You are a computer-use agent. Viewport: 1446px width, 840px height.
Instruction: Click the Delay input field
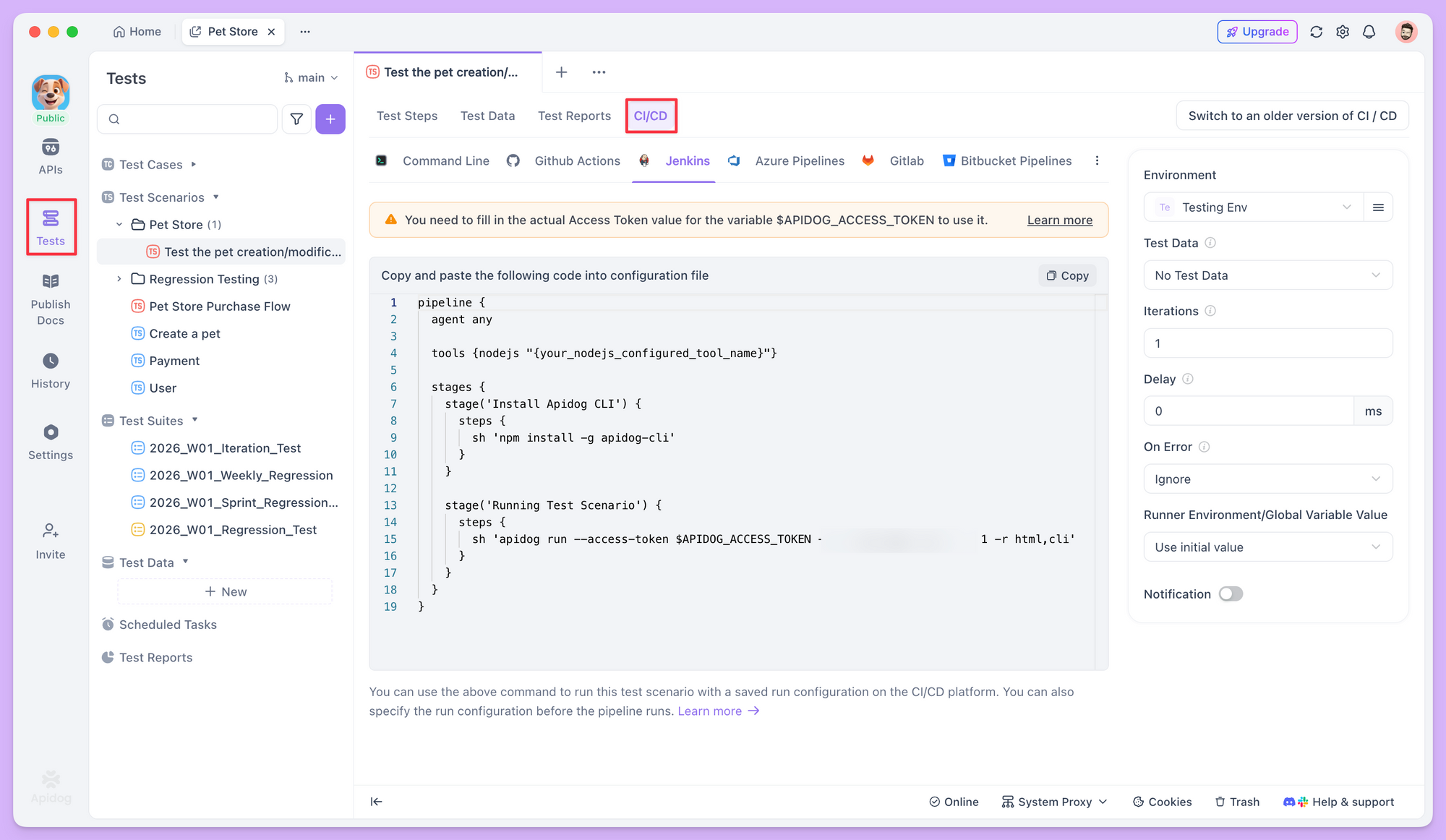coord(1249,411)
